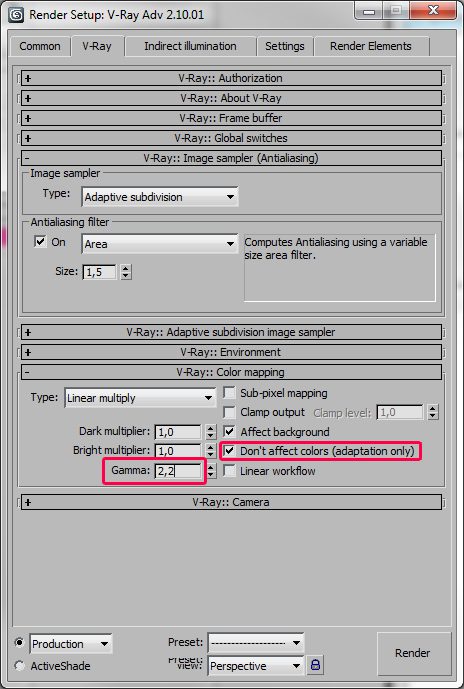
Task: Click the lock view icon beside Perspective
Action: 315,665
